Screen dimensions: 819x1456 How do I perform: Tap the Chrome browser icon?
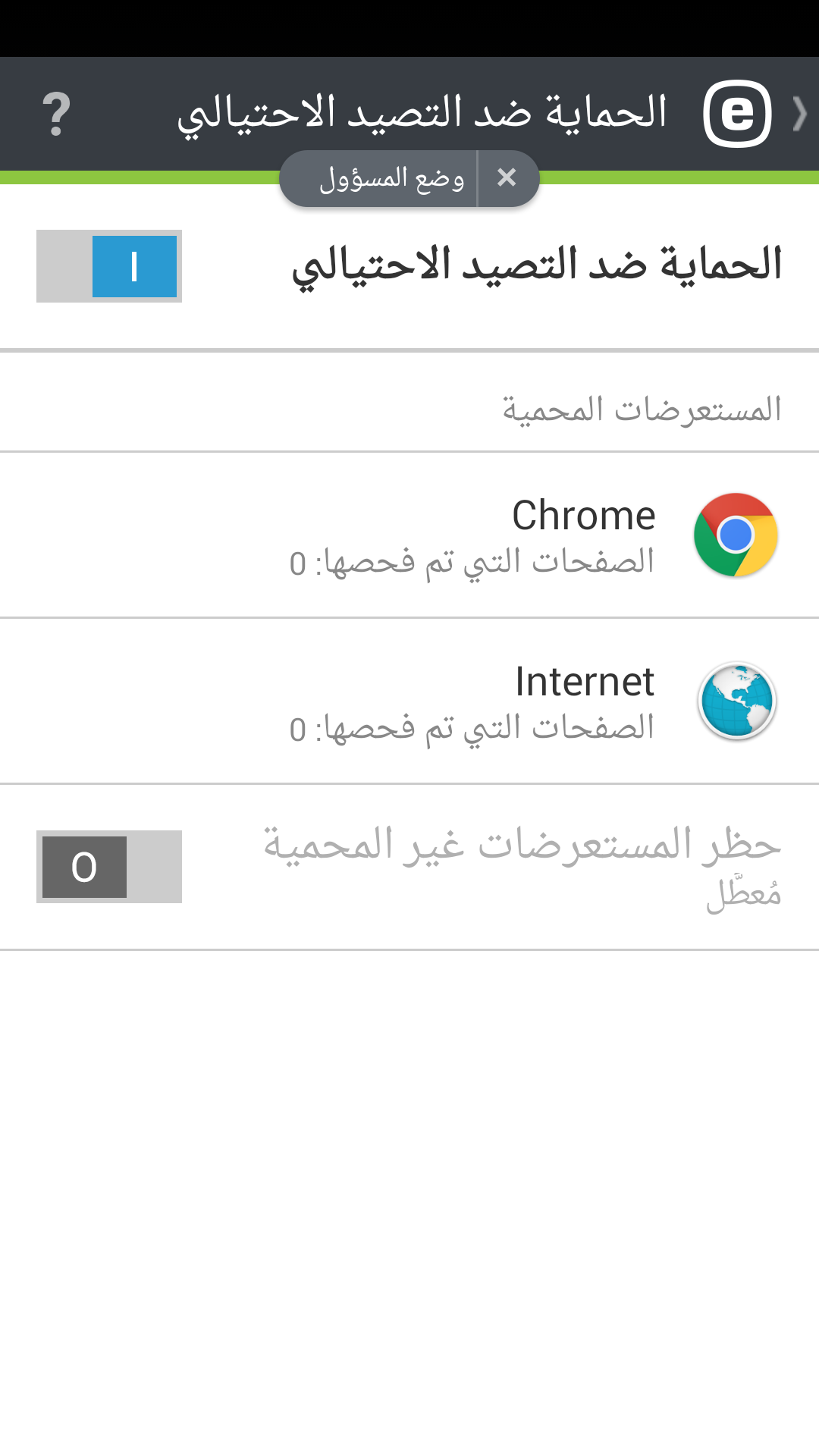tap(736, 535)
